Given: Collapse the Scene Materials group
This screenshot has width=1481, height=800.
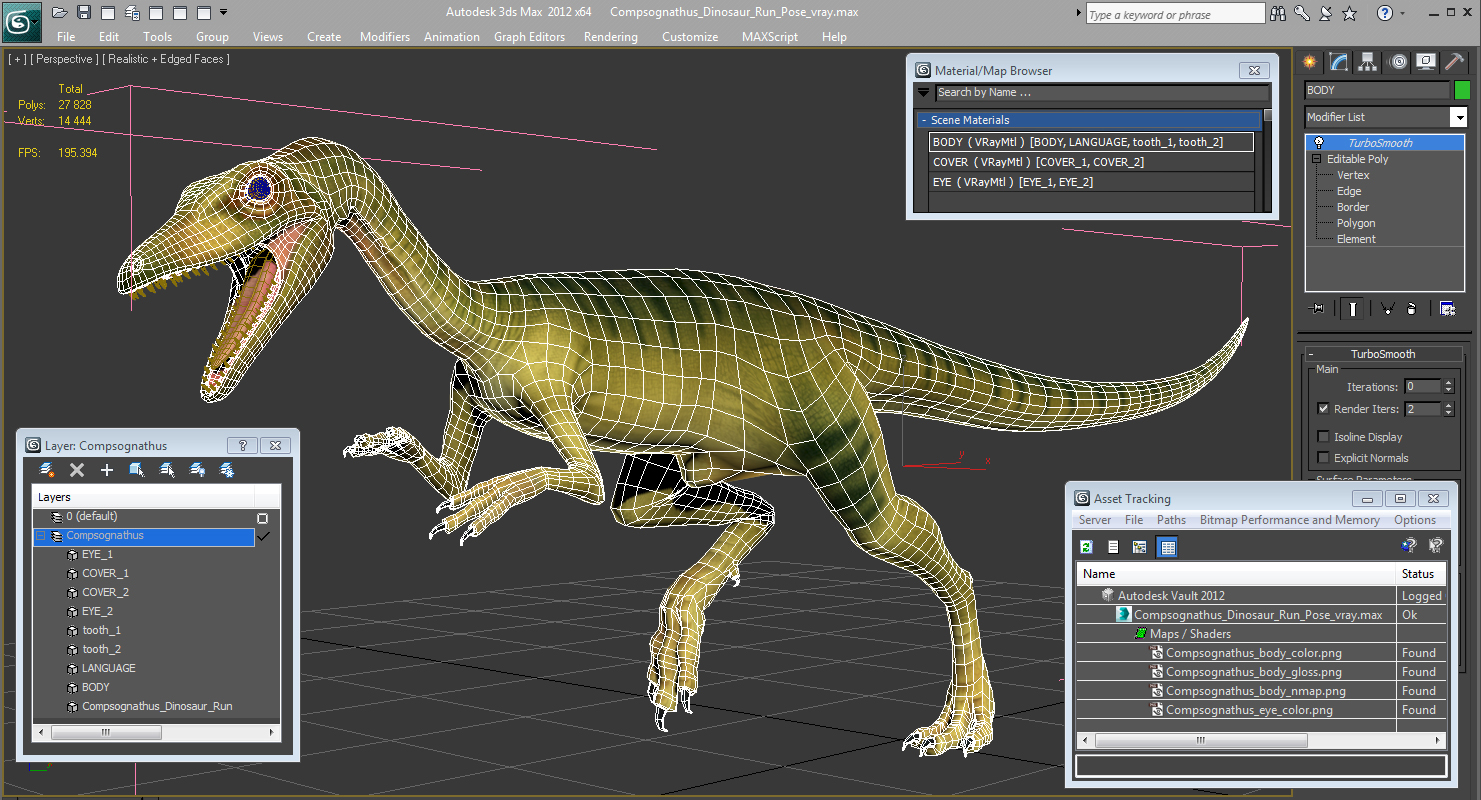Looking at the screenshot, I should (924, 120).
